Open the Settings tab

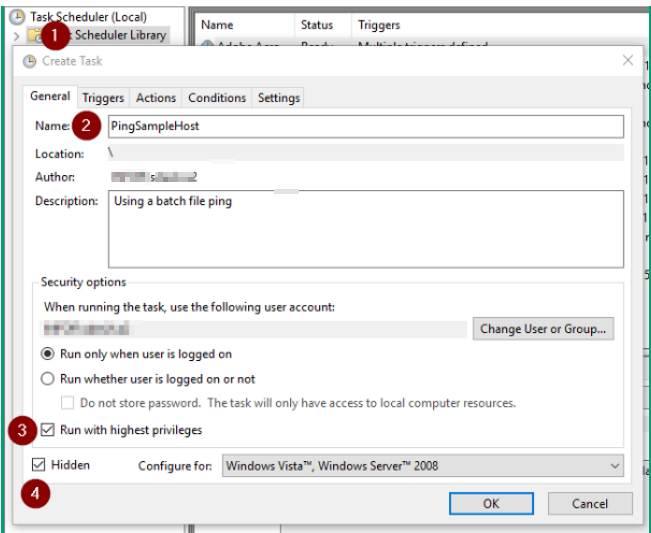(x=279, y=98)
